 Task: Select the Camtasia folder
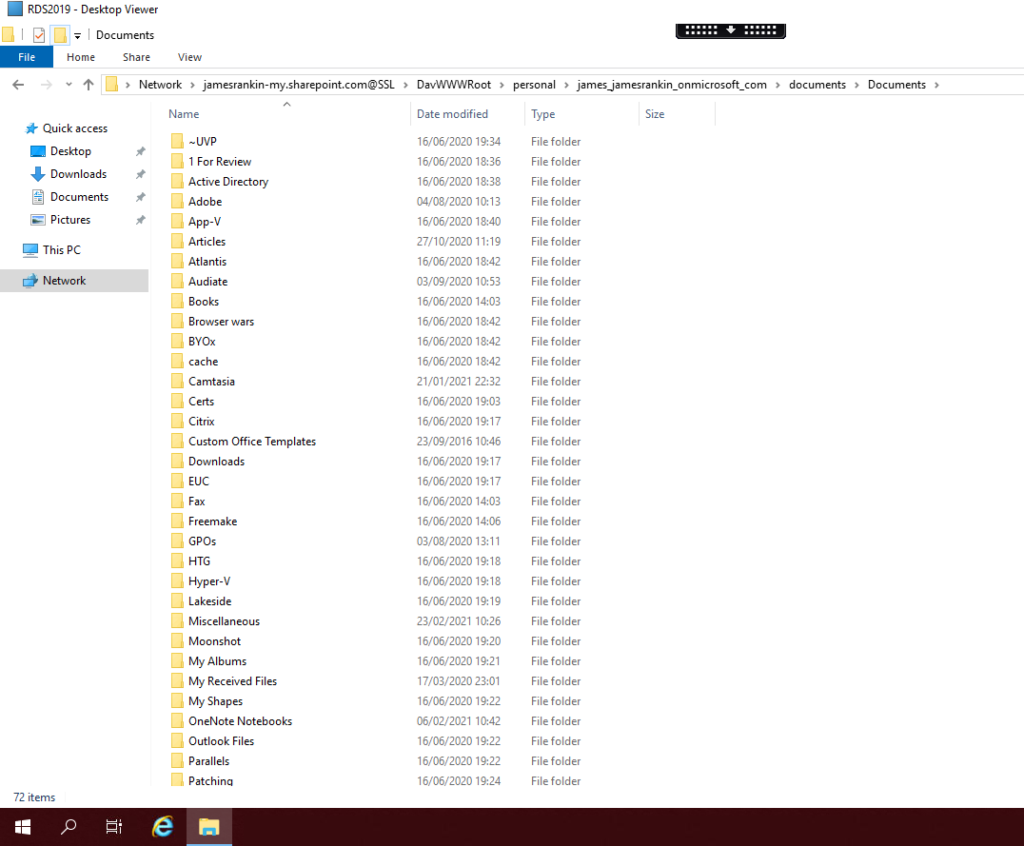[211, 381]
